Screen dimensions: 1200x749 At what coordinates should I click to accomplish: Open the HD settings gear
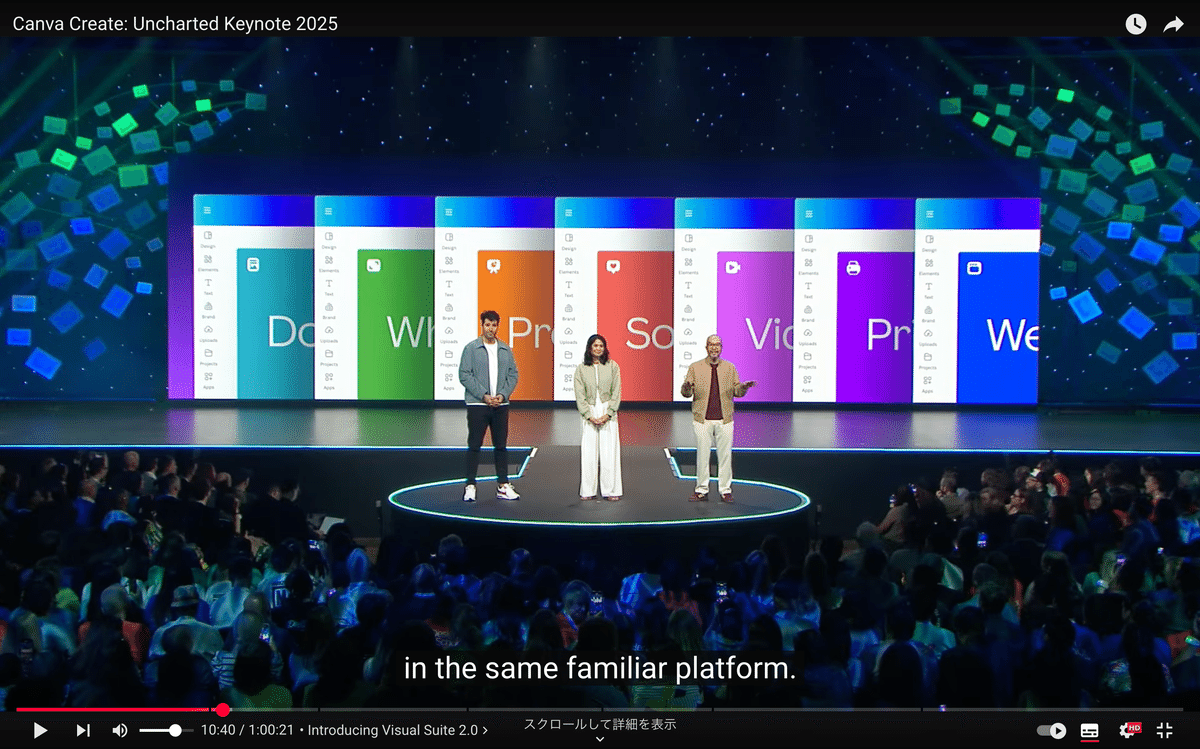point(1129,730)
